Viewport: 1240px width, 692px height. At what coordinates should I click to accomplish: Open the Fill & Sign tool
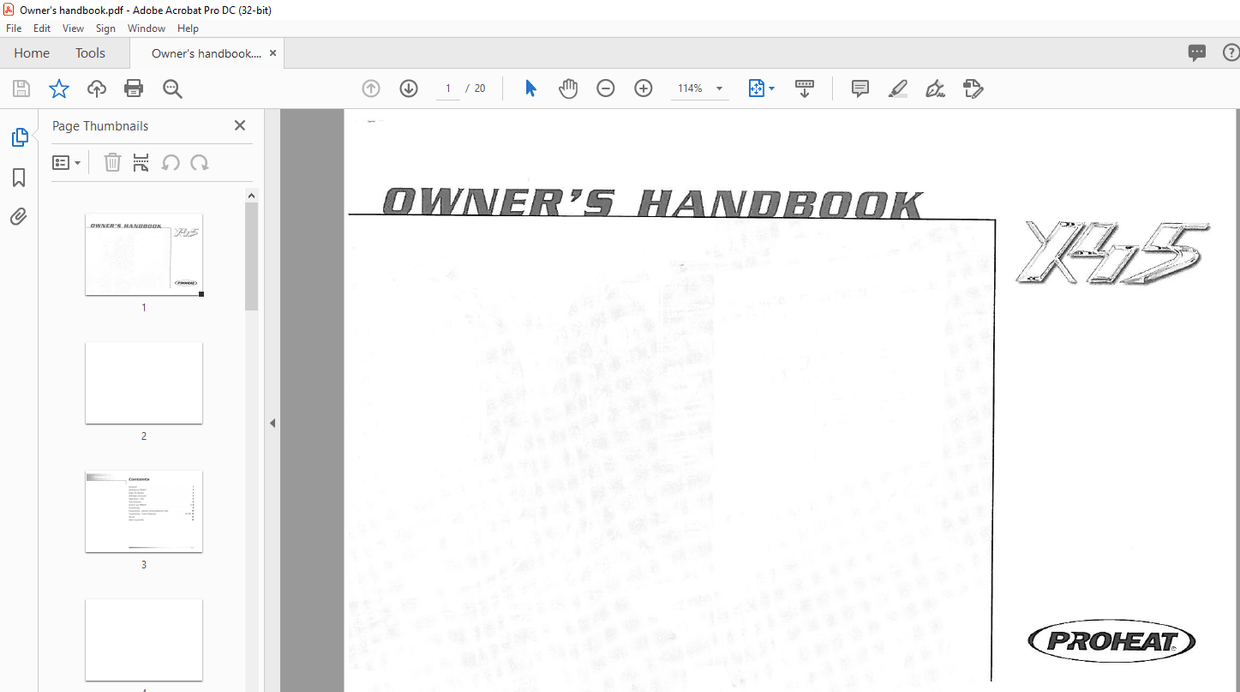tap(973, 88)
